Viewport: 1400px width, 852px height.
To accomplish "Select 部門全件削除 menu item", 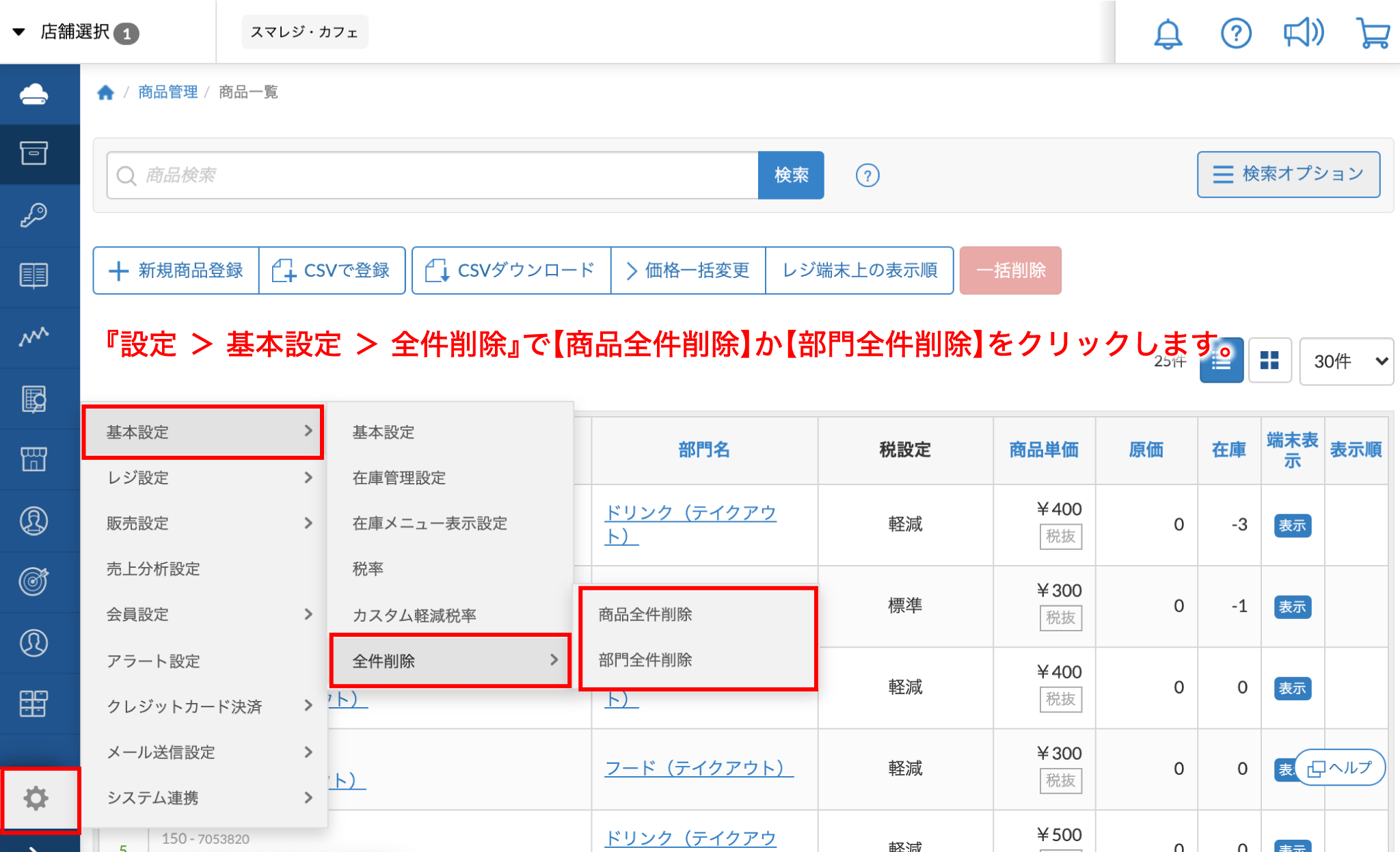I will click(645, 660).
